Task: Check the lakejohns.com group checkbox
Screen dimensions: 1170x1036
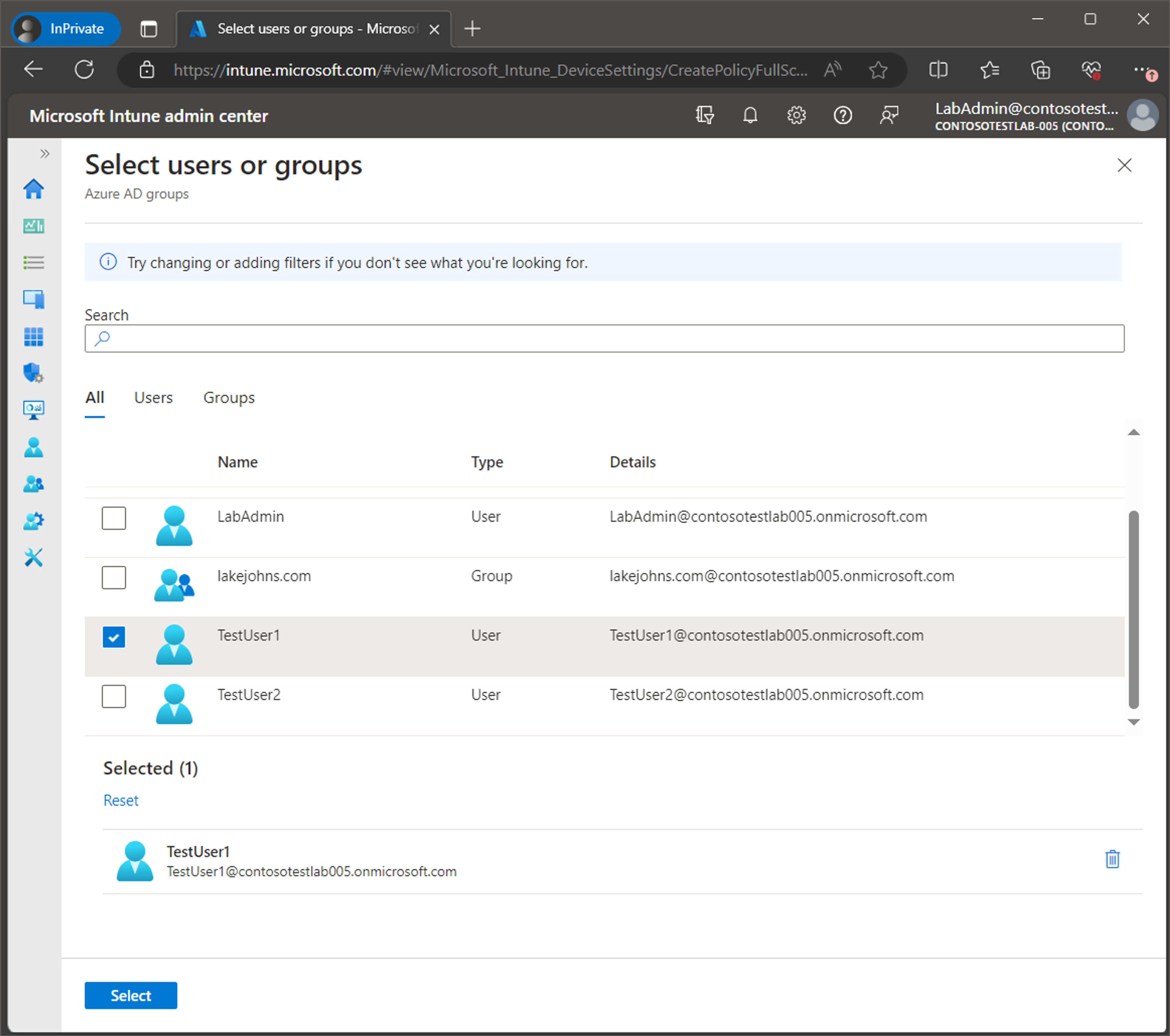Action: click(x=114, y=577)
